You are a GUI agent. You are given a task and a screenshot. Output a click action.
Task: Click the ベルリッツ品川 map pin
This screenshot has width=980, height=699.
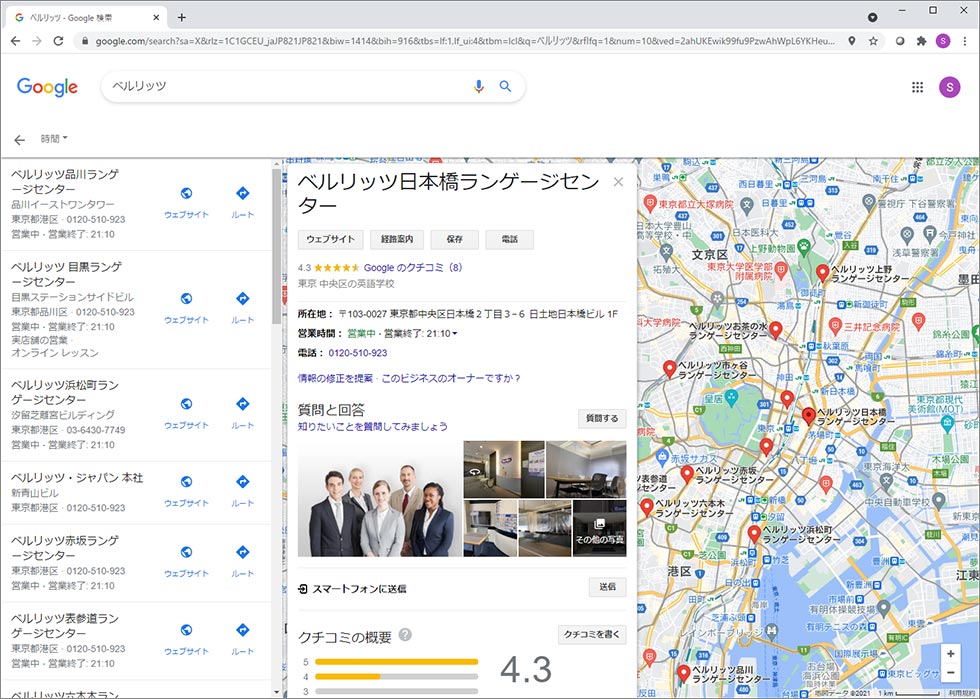[x=684, y=673]
